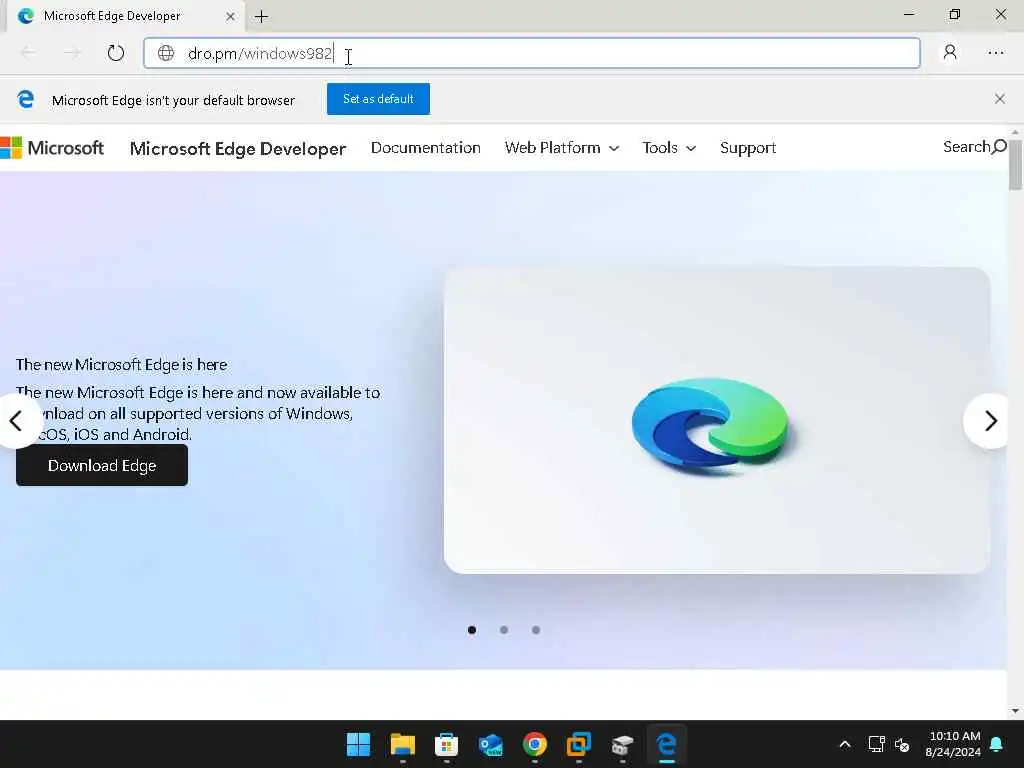Click the Edge legacy taskbar icon
The height and width of the screenshot is (768, 1024).
pyautogui.click(x=667, y=744)
